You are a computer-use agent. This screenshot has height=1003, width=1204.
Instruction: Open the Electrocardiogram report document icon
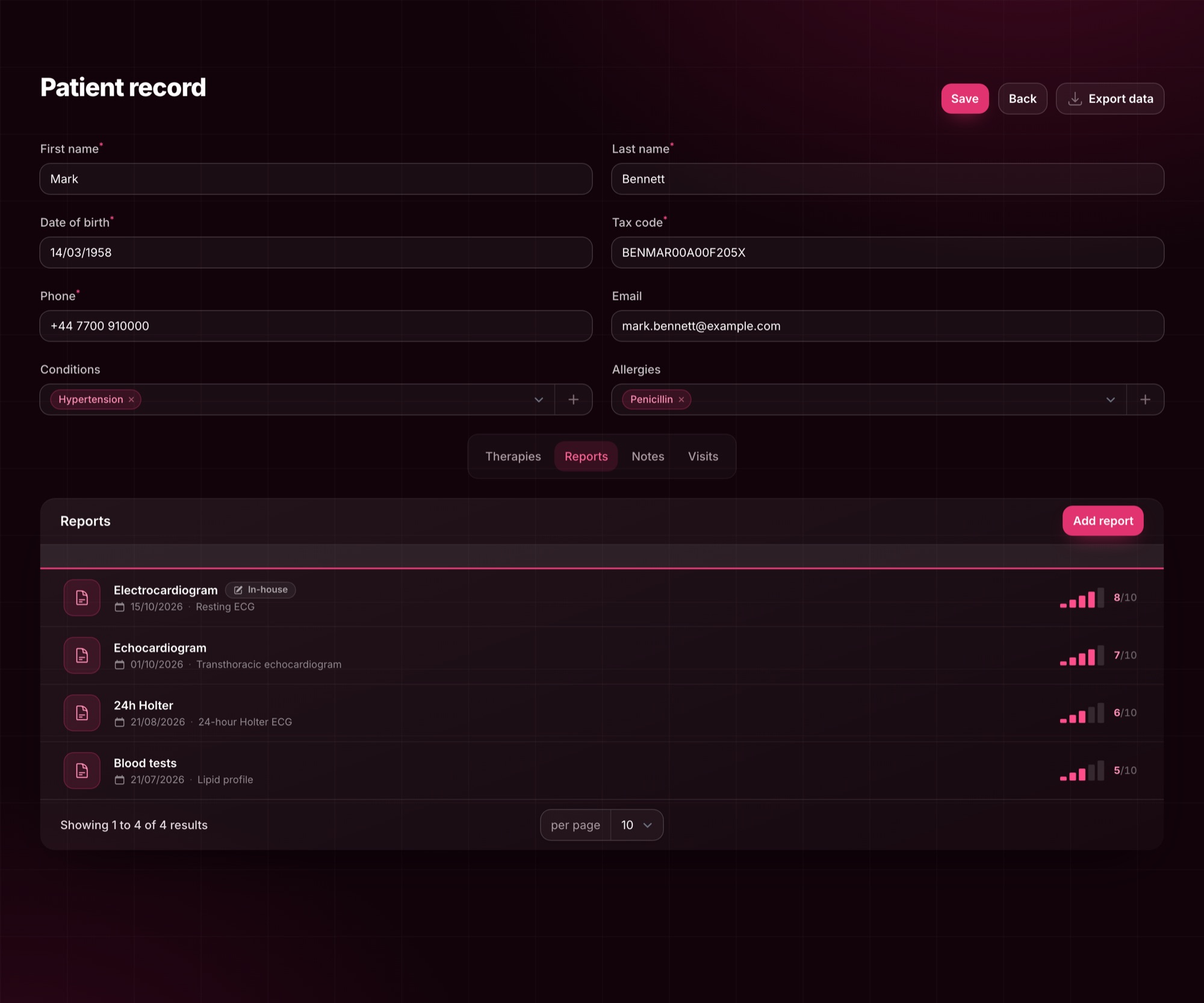82,597
